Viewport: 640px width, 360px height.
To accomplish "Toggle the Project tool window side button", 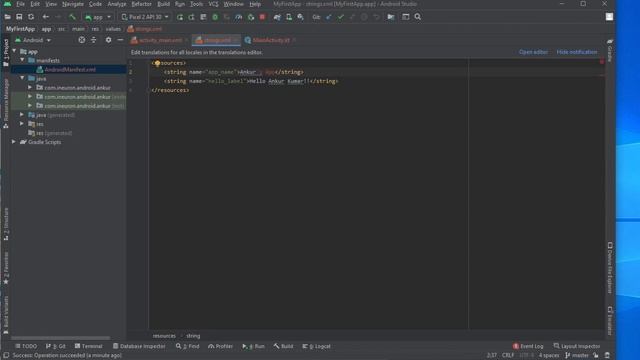I will [6, 53].
